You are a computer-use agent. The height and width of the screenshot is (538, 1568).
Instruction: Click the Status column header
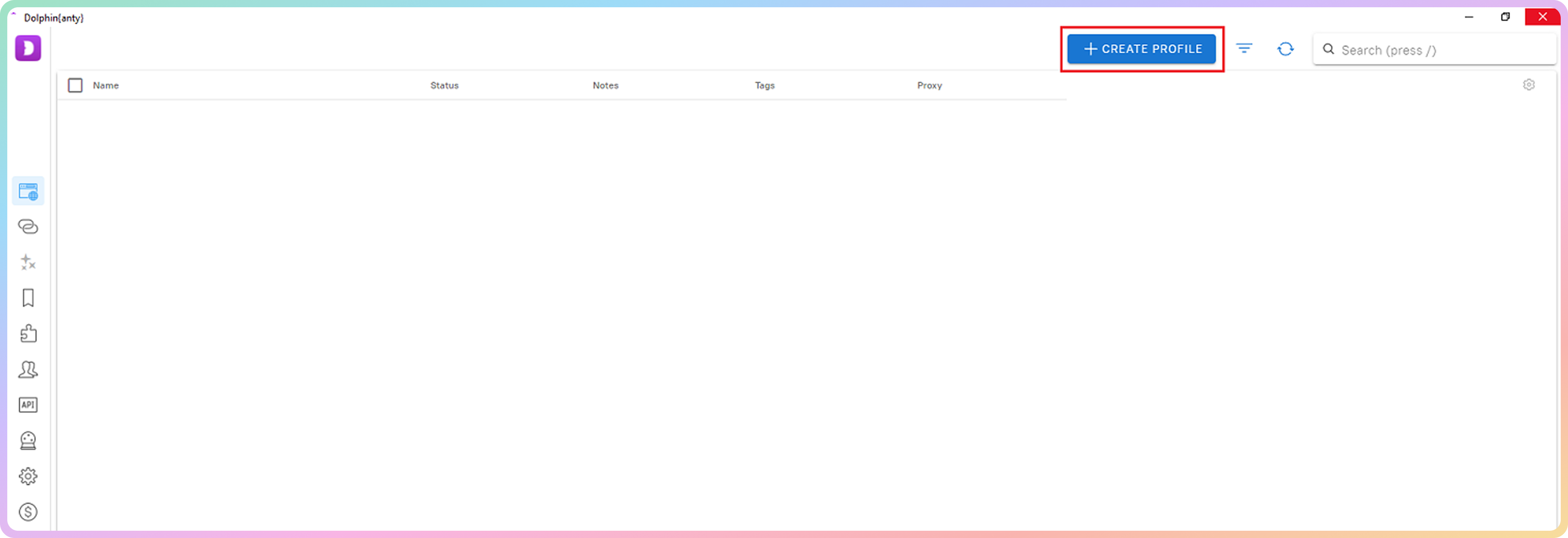(x=444, y=85)
